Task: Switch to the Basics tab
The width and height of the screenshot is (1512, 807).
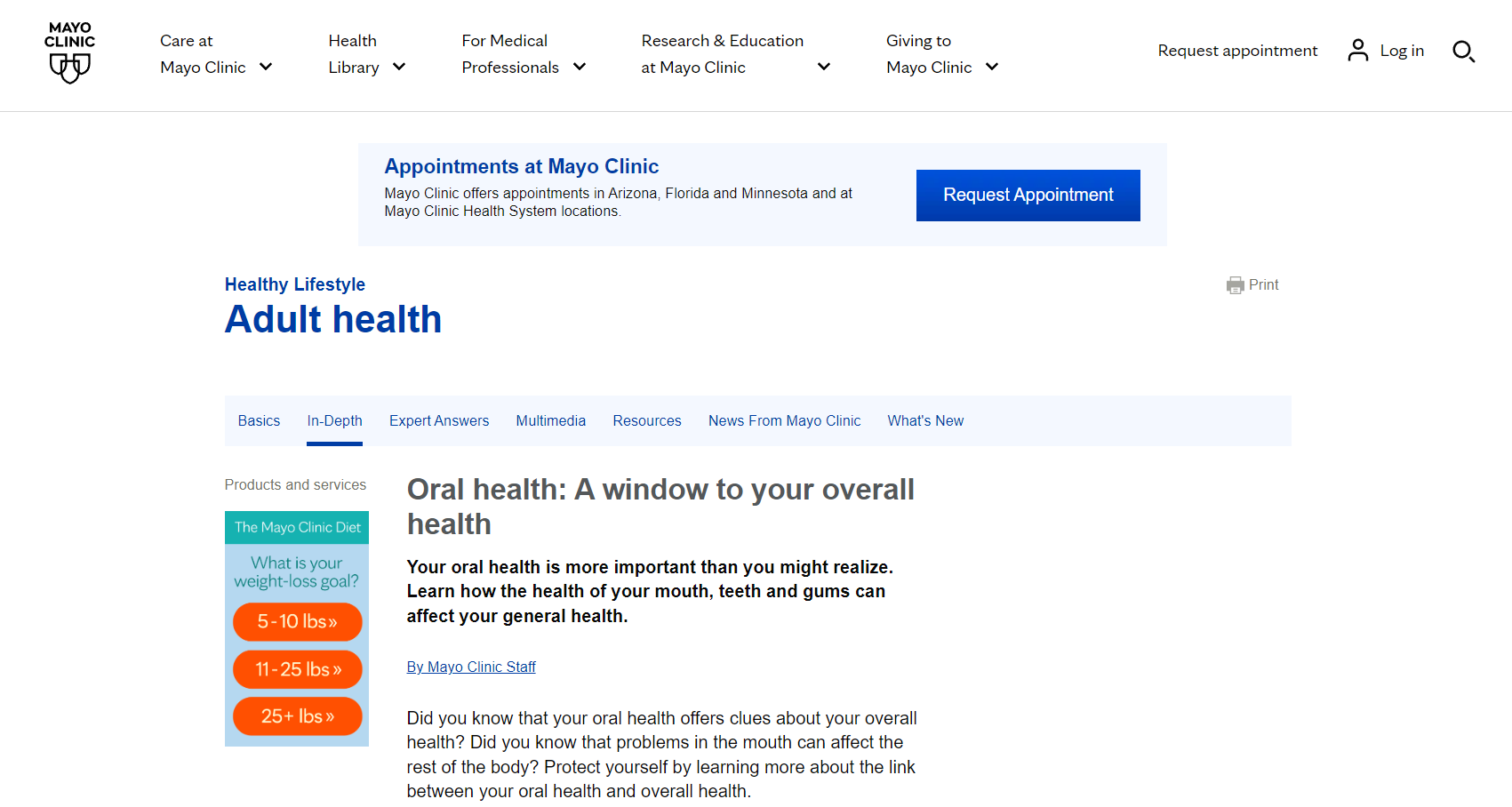Action: tap(259, 420)
